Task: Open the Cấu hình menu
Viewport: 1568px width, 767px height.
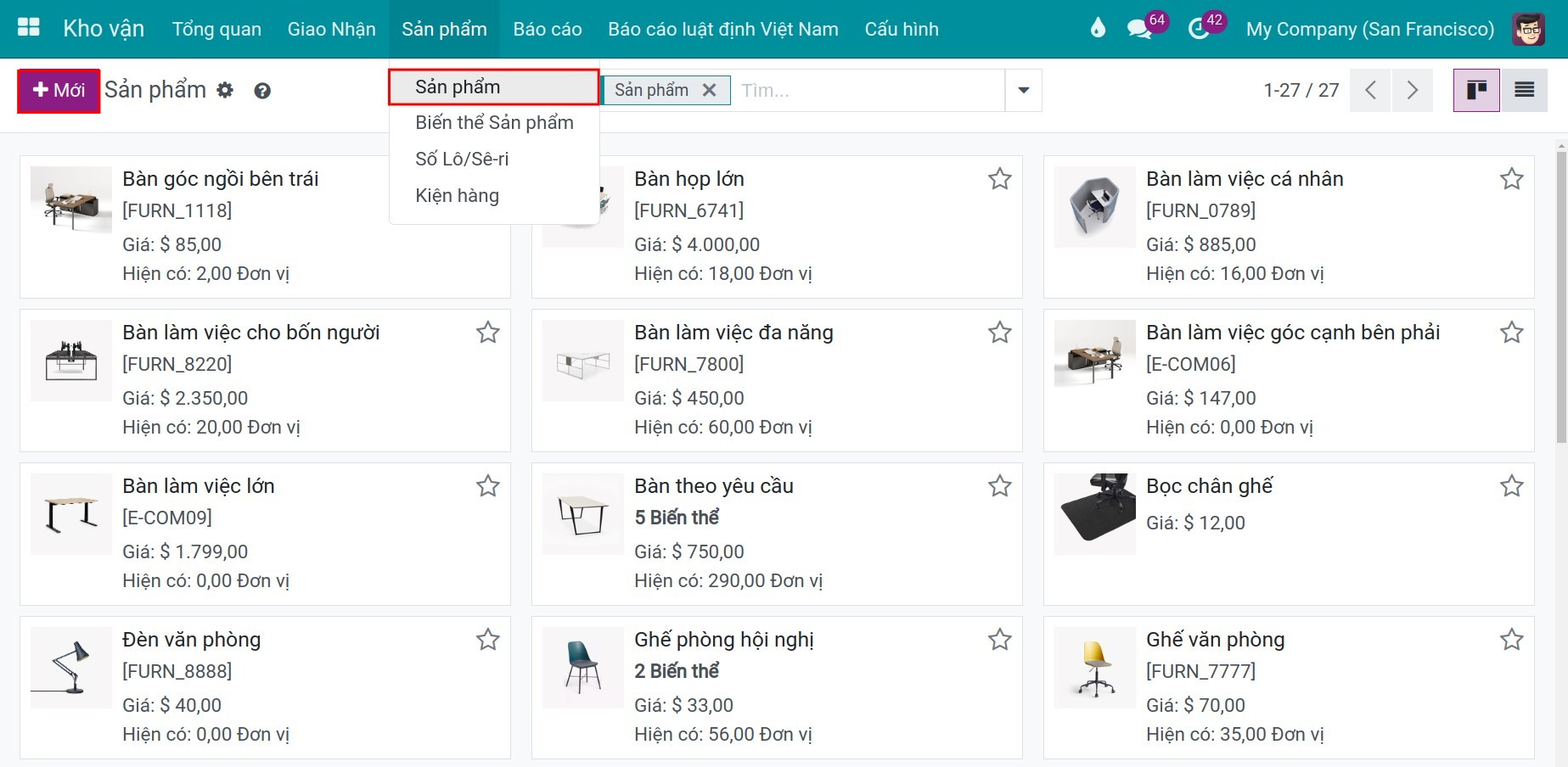Action: point(902,29)
